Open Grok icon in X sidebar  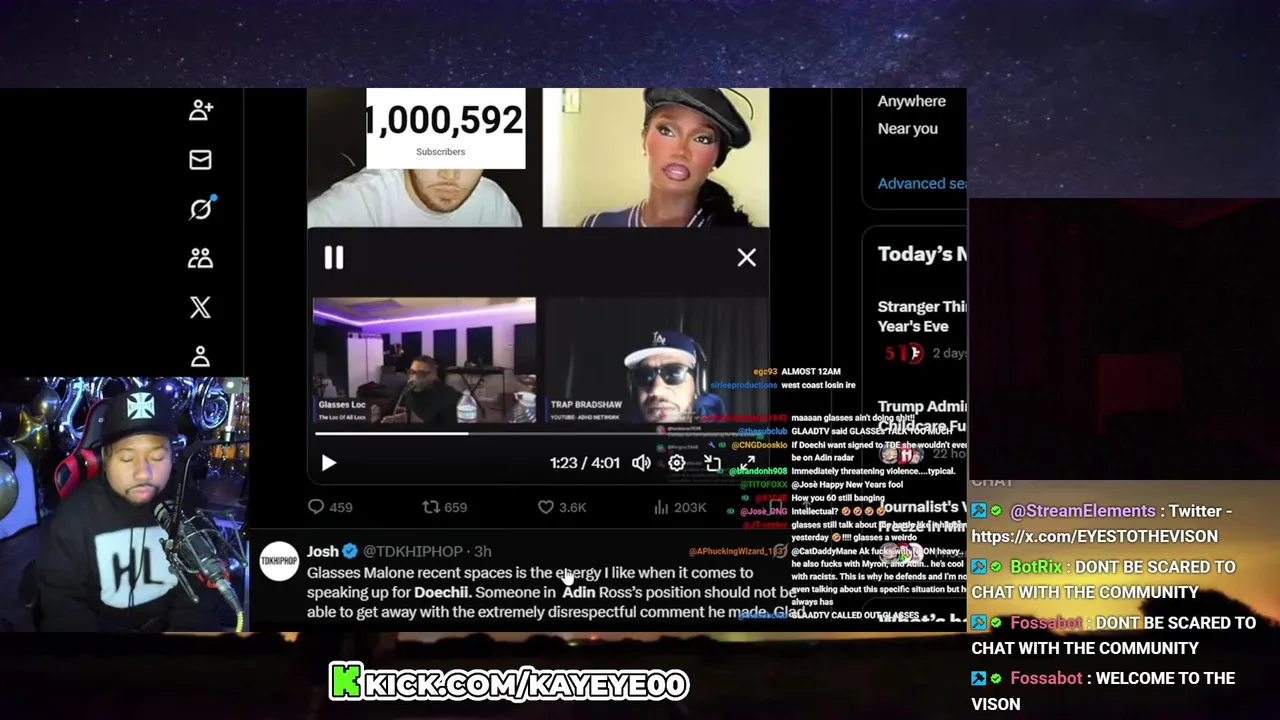pyautogui.click(x=201, y=208)
